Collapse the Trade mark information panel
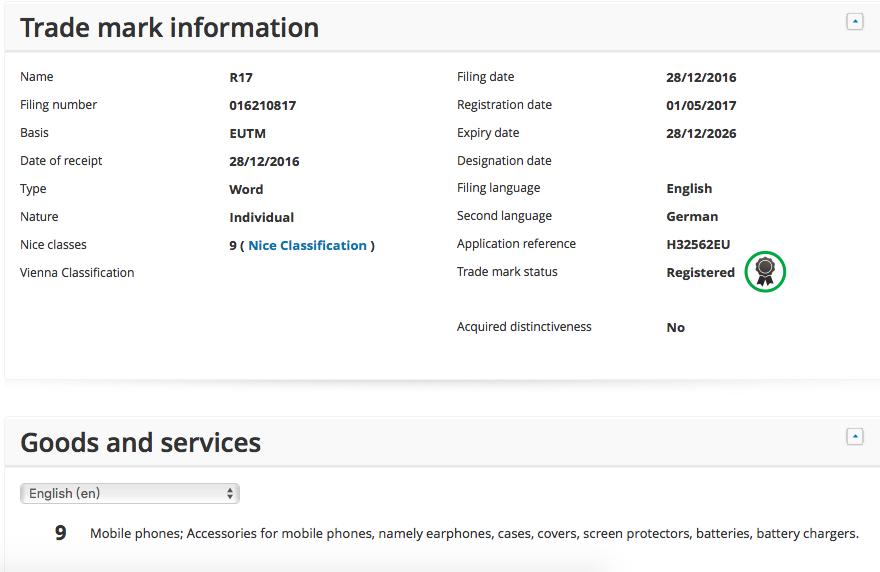The image size is (880, 572). (x=854, y=21)
